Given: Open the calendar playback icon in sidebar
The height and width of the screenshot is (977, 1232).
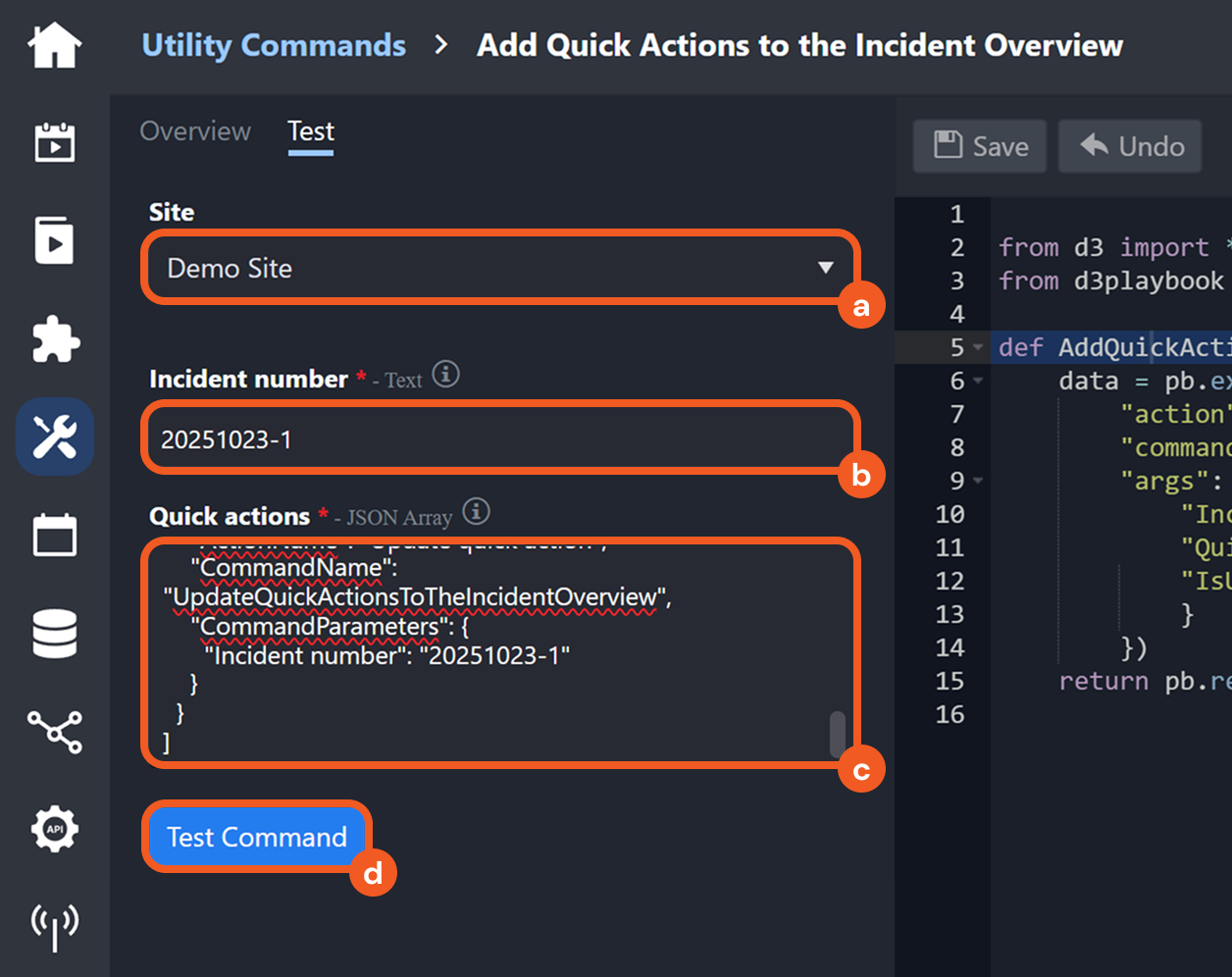Looking at the screenshot, I should [55, 142].
